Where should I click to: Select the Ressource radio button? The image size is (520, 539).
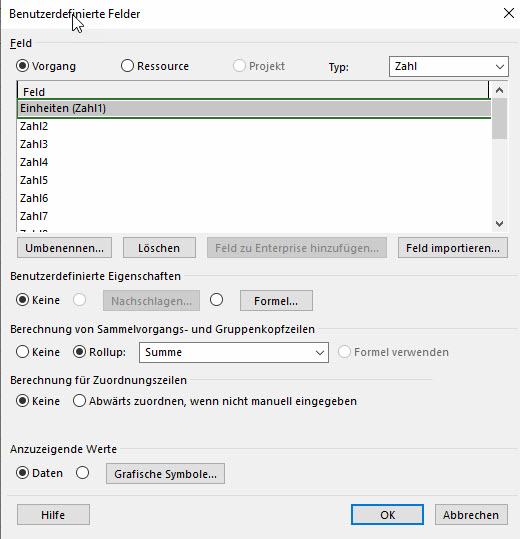(127, 66)
